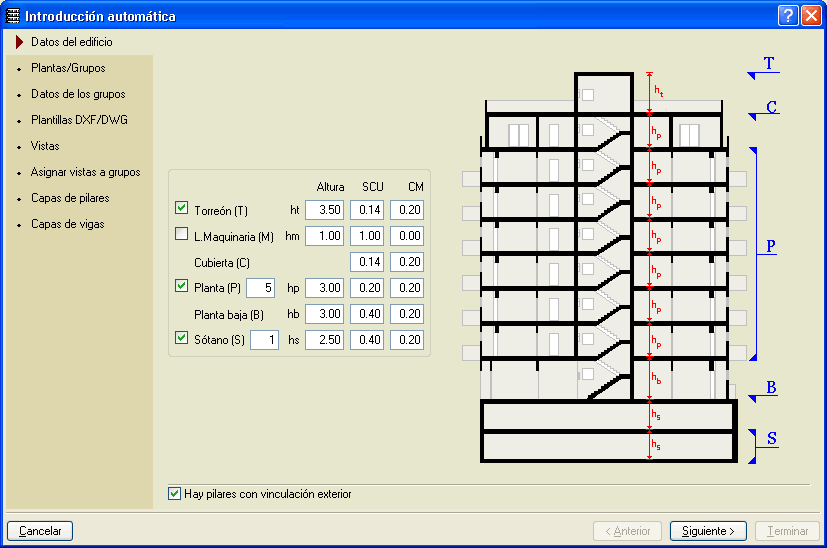Open the Plantas/Grupos step
827x548 pixels.
[x=68, y=68]
